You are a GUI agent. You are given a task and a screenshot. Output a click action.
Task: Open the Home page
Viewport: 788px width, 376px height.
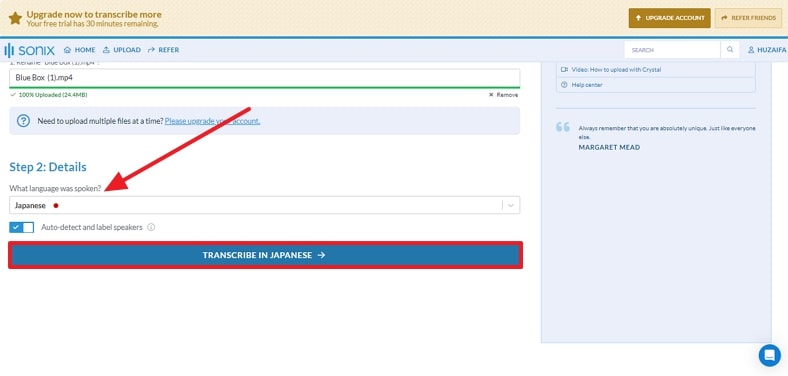[79, 50]
